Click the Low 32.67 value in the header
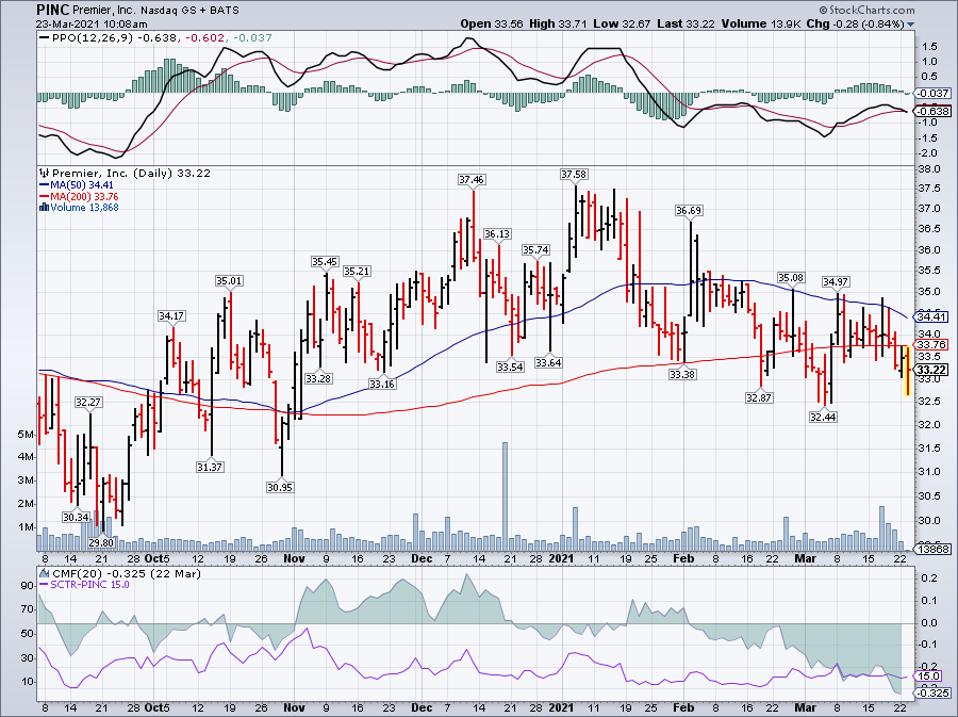Screen dimensions: 958x717 [623, 24]
